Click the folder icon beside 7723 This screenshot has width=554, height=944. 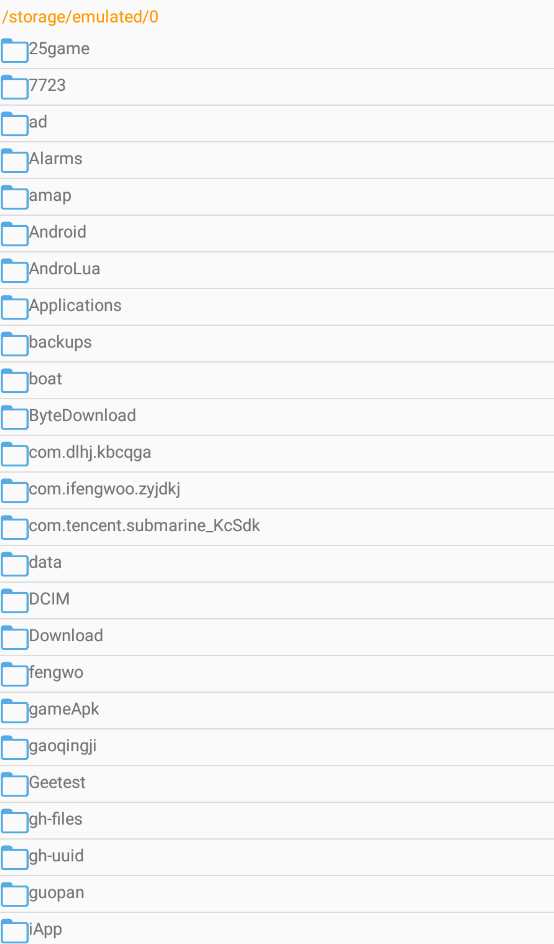click(x=14, y=87)
